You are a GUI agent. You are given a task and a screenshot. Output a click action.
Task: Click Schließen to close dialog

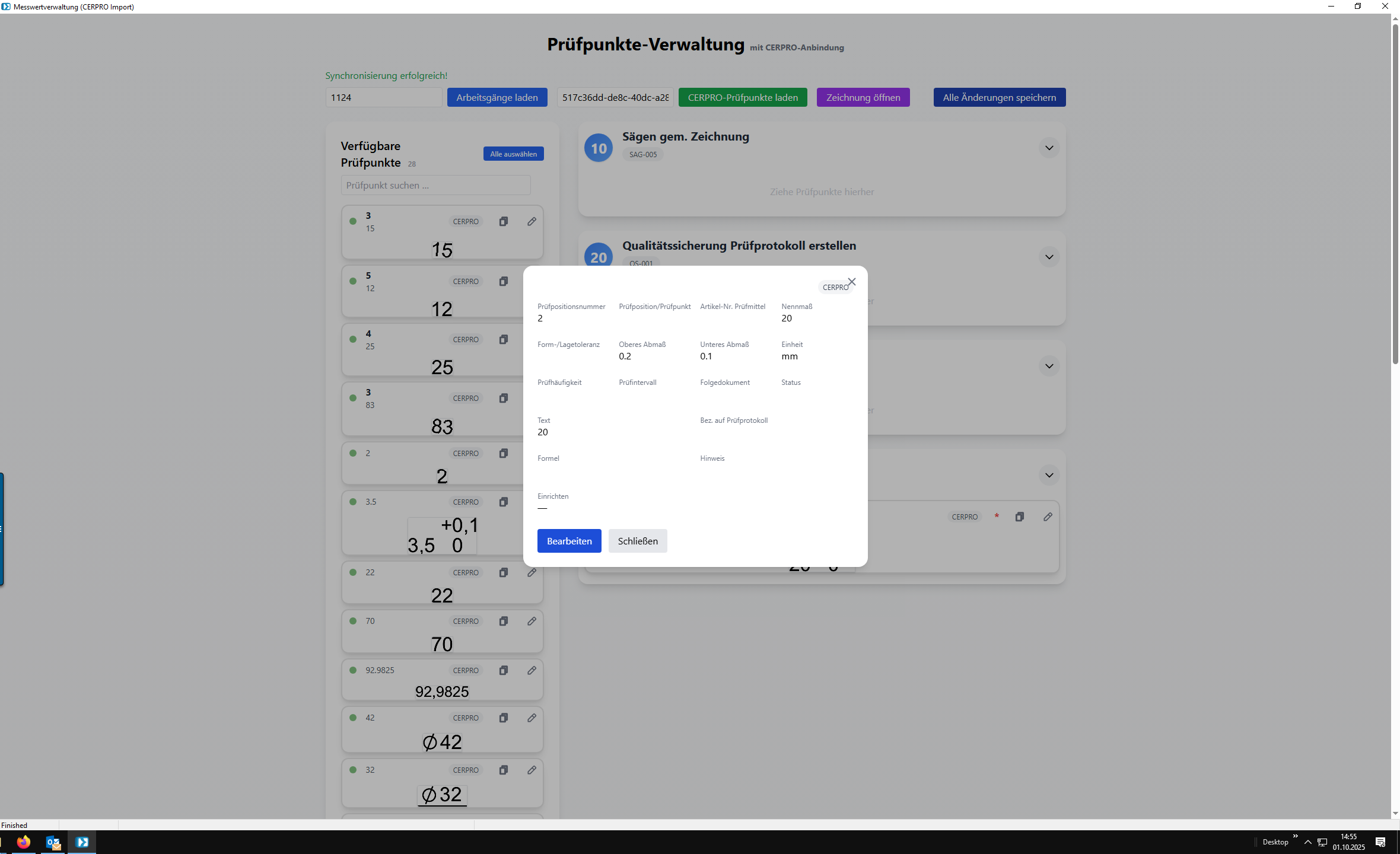638,541
